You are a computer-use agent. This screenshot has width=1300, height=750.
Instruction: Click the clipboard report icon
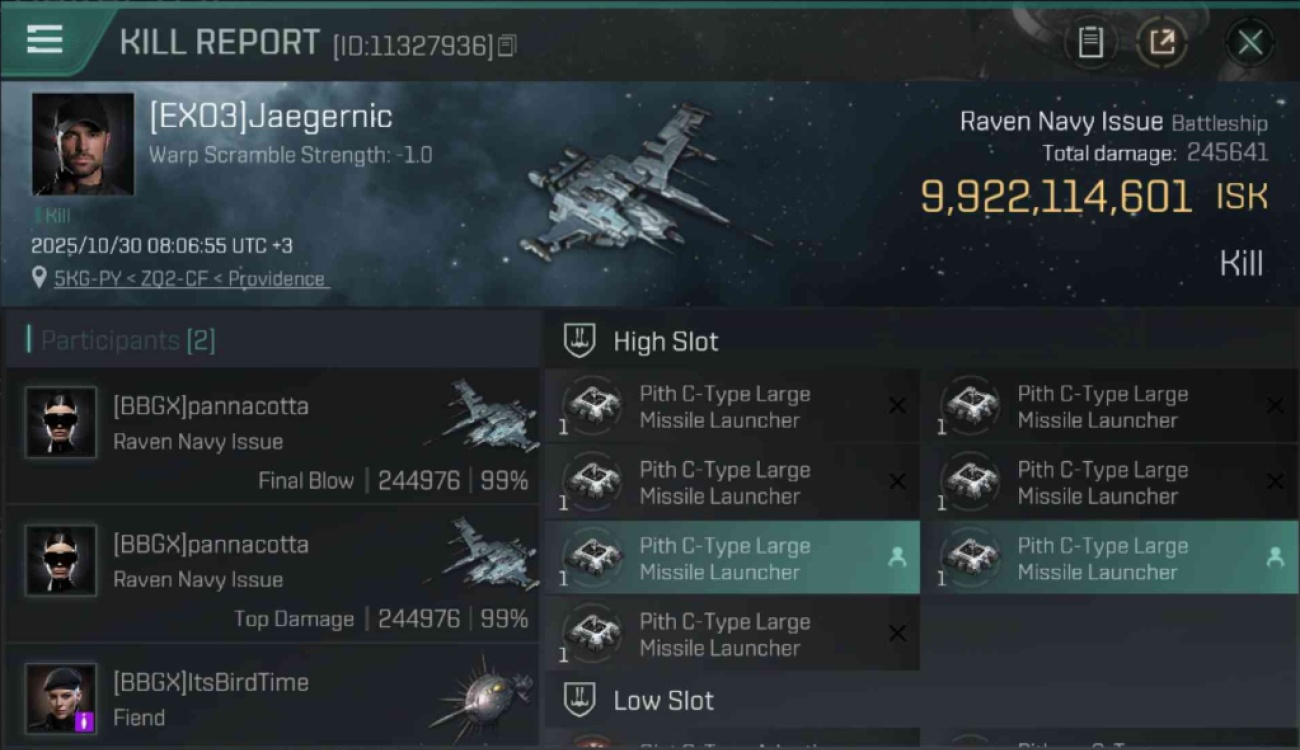(1090, 42)
